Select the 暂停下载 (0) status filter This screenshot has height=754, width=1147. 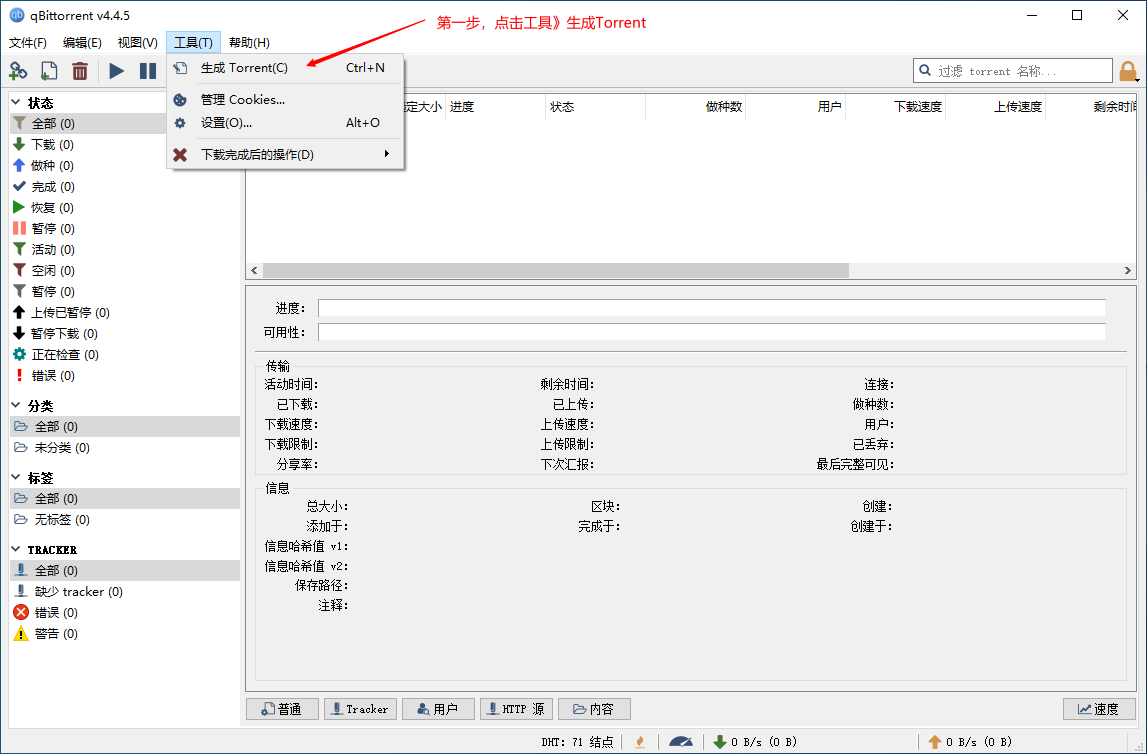(125, 333)
